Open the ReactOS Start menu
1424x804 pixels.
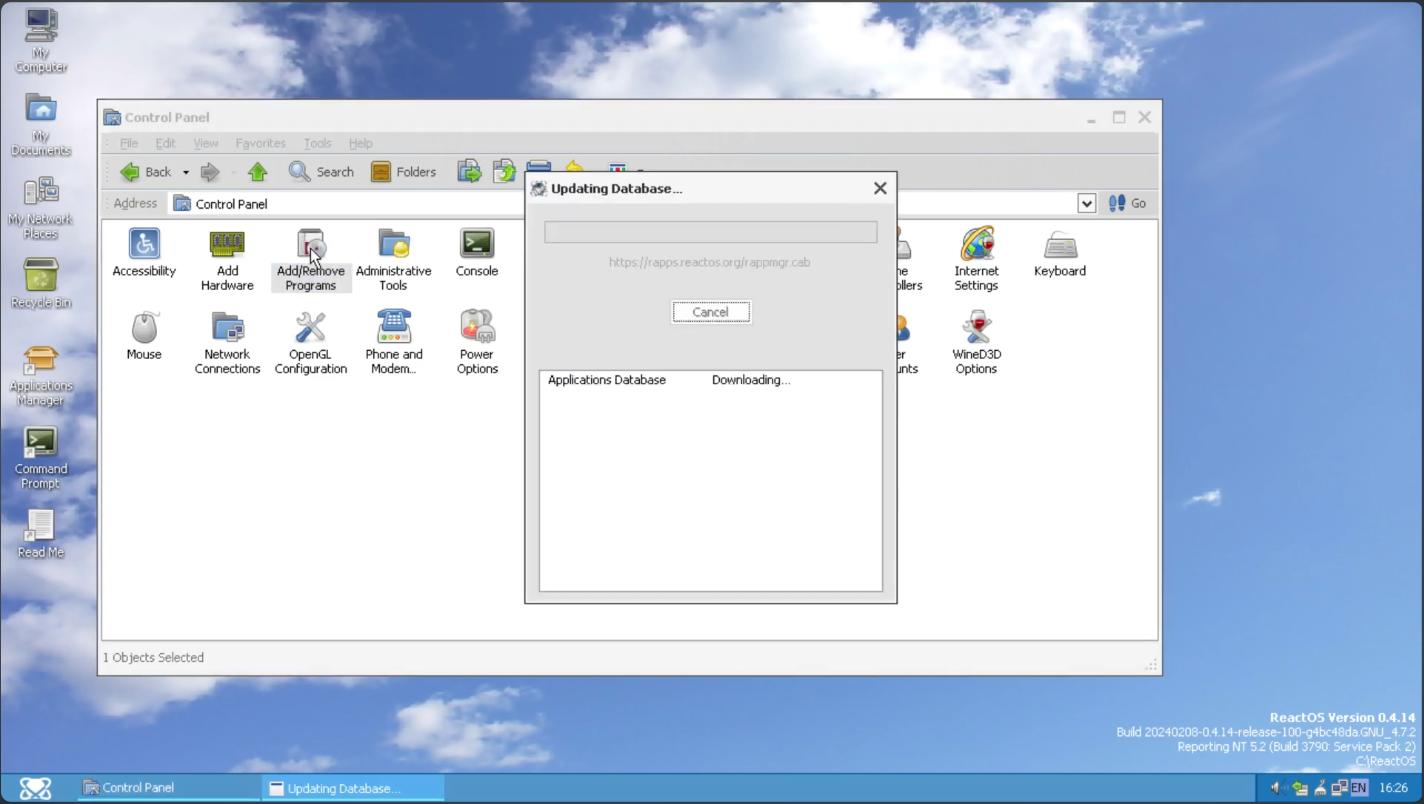click(x=35, y=788)
